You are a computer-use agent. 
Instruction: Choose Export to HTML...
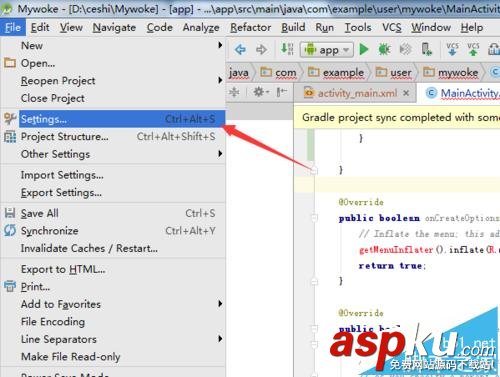pos(113,269)
